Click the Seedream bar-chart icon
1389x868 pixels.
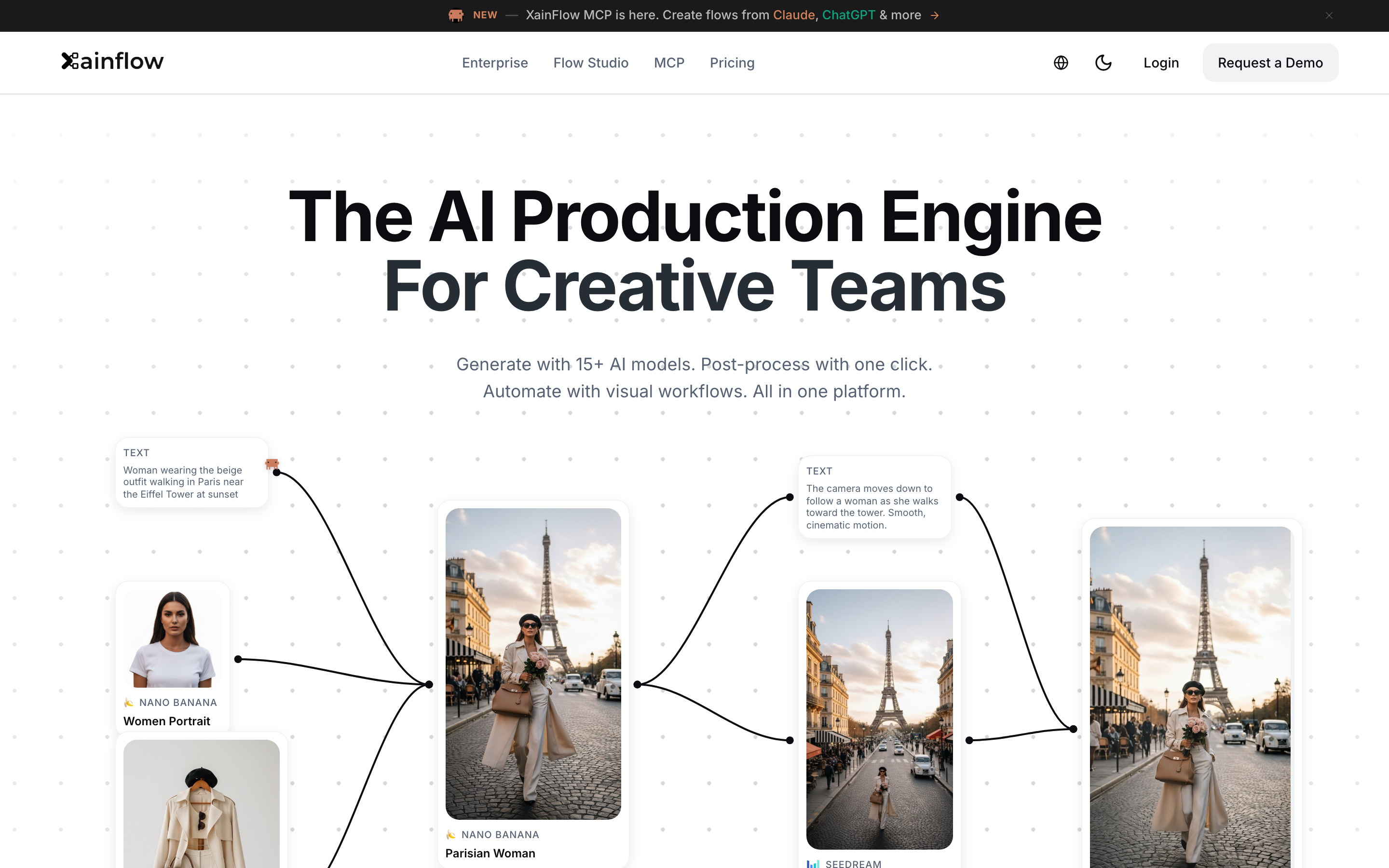(x=813, y=863)
